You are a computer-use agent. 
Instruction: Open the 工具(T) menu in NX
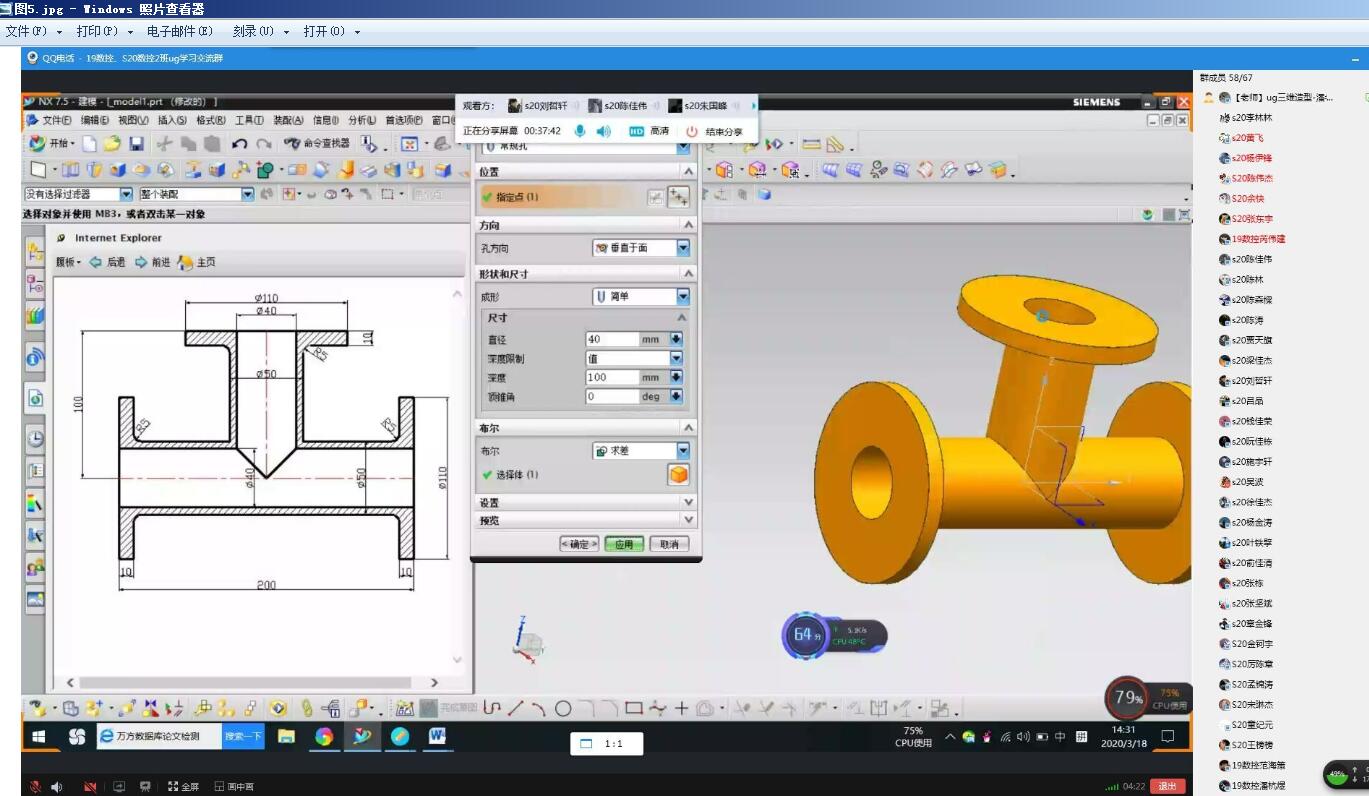coord(250,120)
